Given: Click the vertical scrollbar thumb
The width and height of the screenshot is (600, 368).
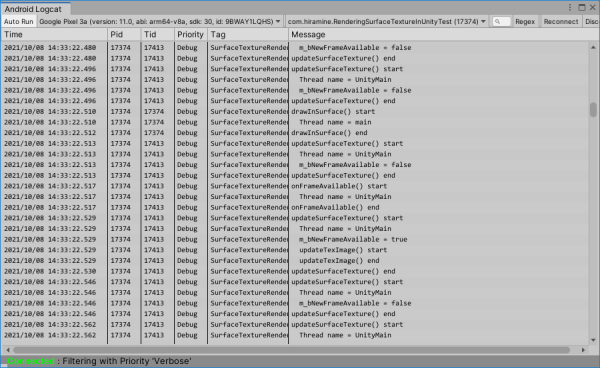Looking at the screenshot, I should (x=593, y=110).
